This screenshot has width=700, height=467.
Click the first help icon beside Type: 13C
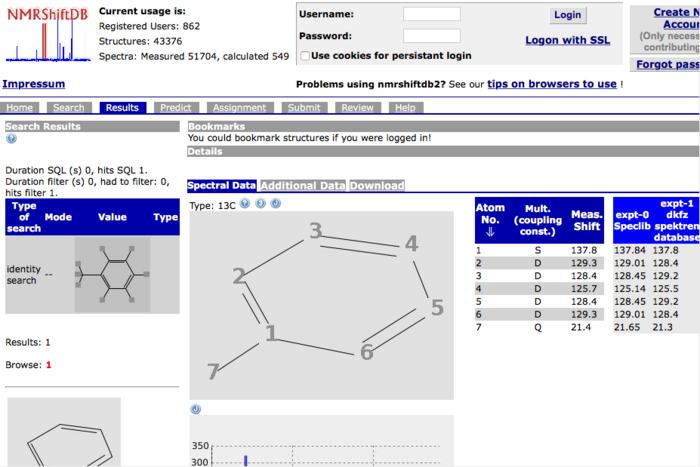(x=247, y=204)
